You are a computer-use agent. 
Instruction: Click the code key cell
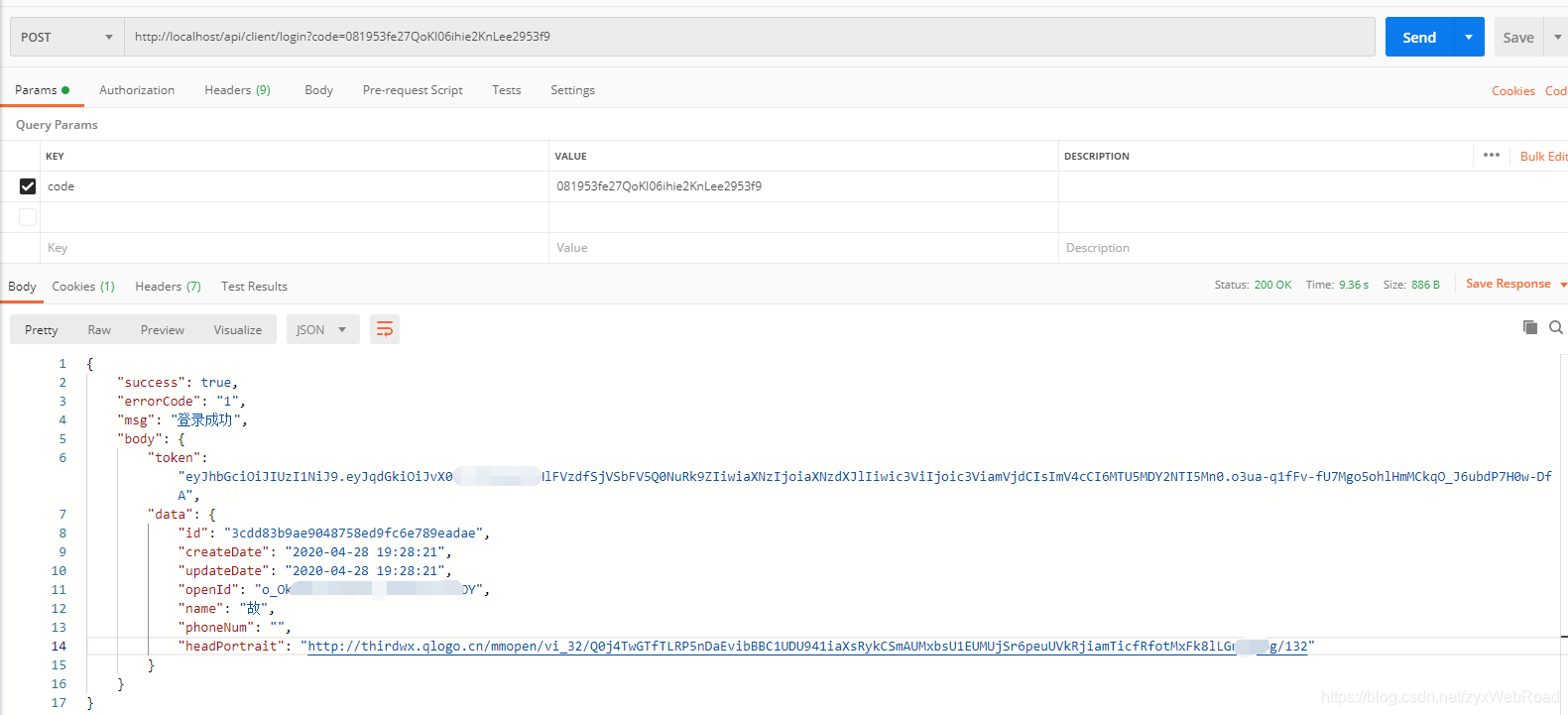(x=295, y=186)
